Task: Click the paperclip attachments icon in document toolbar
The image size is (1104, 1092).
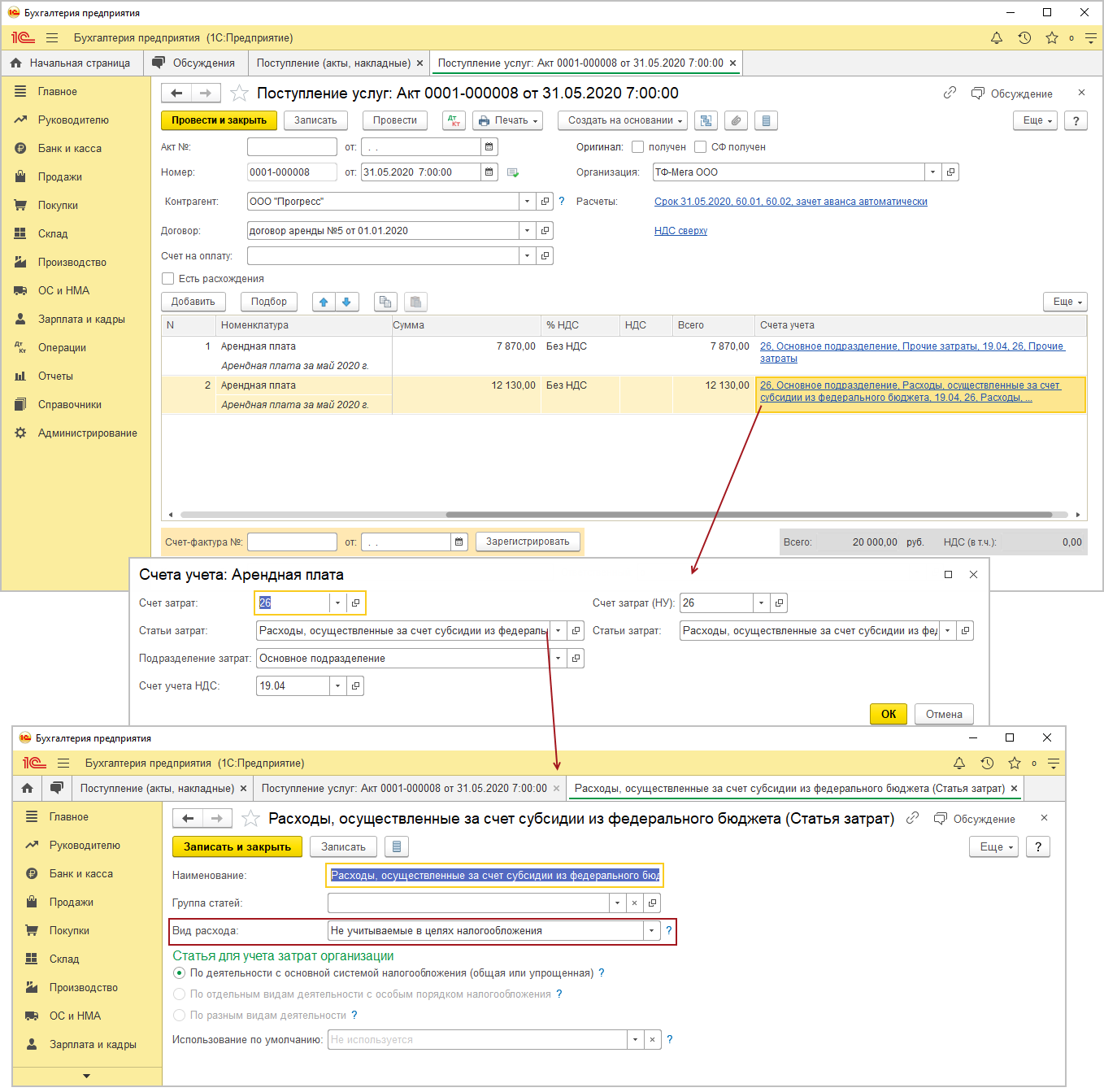Action: pos(736,120)
